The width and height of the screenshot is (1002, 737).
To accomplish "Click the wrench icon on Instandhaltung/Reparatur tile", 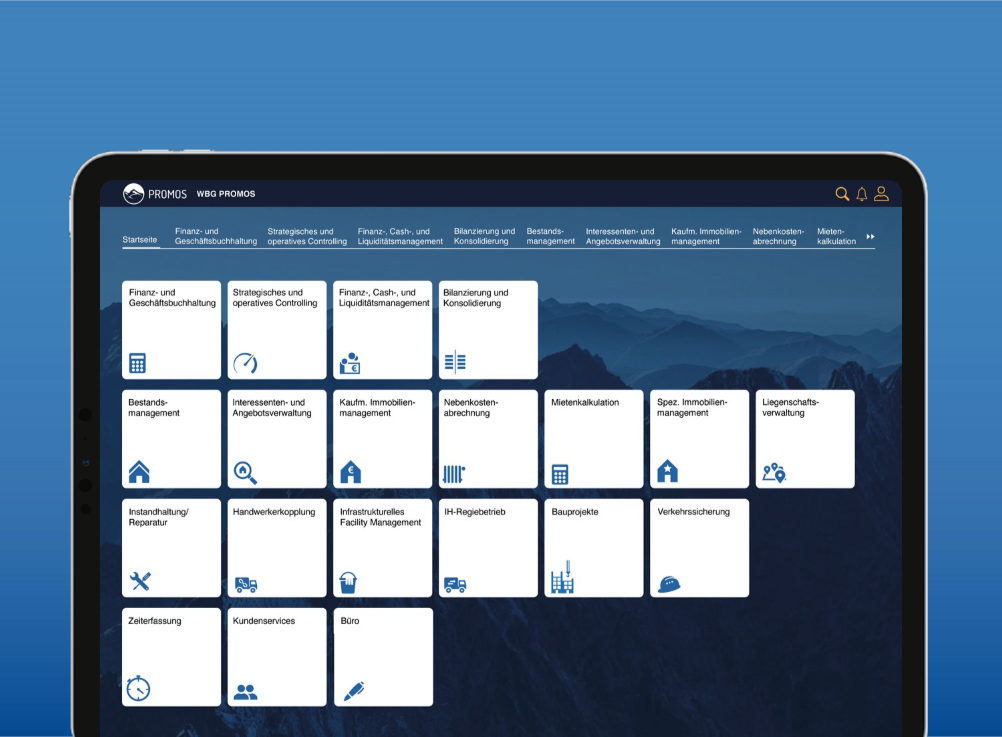I will [x=140, y=582].
